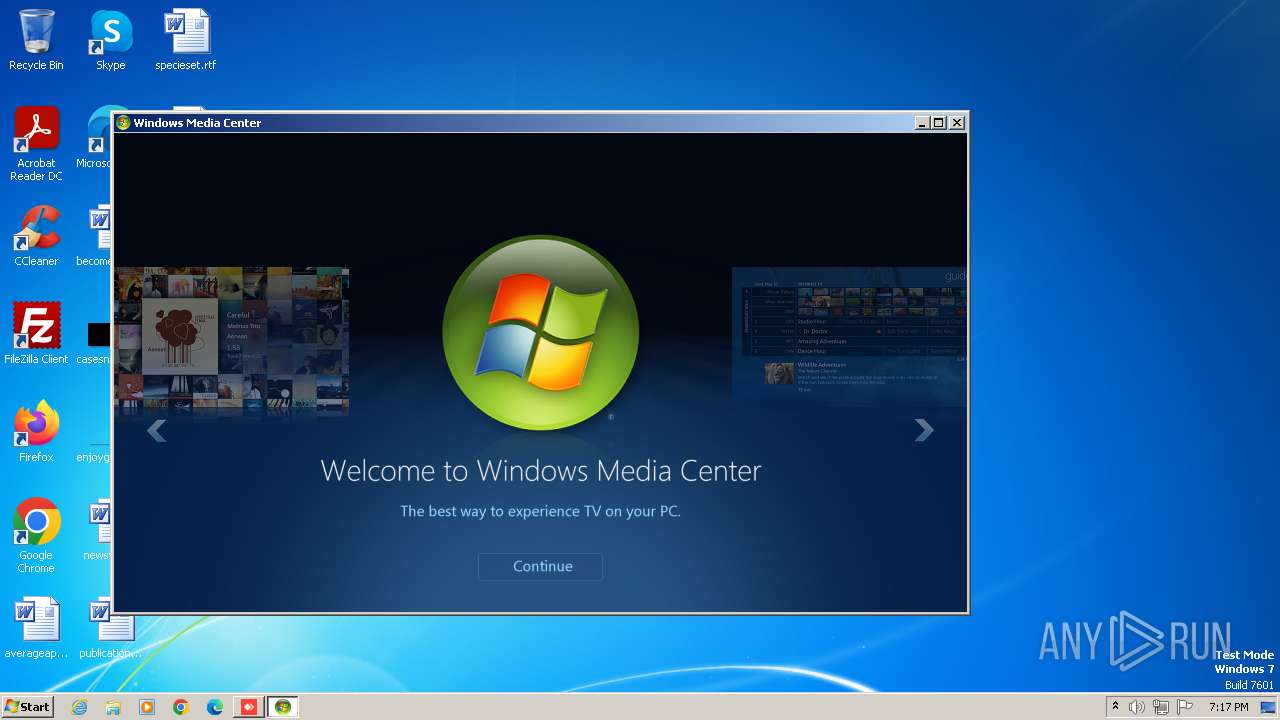Launch Windows Media Player from taskbar
The height and width of the screenshot is (720, 1280).
[147, 707]
